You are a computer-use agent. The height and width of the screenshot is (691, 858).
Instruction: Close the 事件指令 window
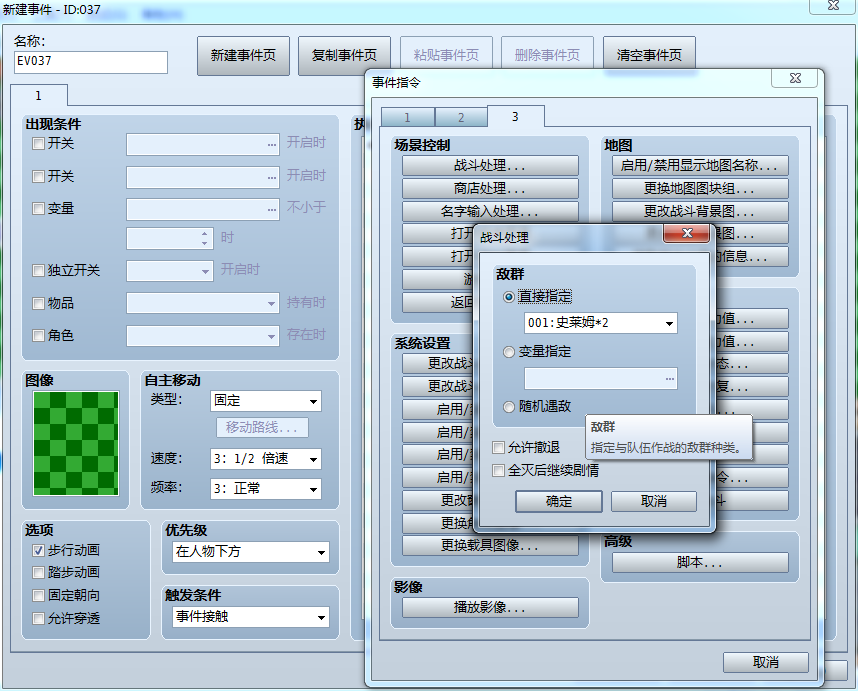point(795,78)
